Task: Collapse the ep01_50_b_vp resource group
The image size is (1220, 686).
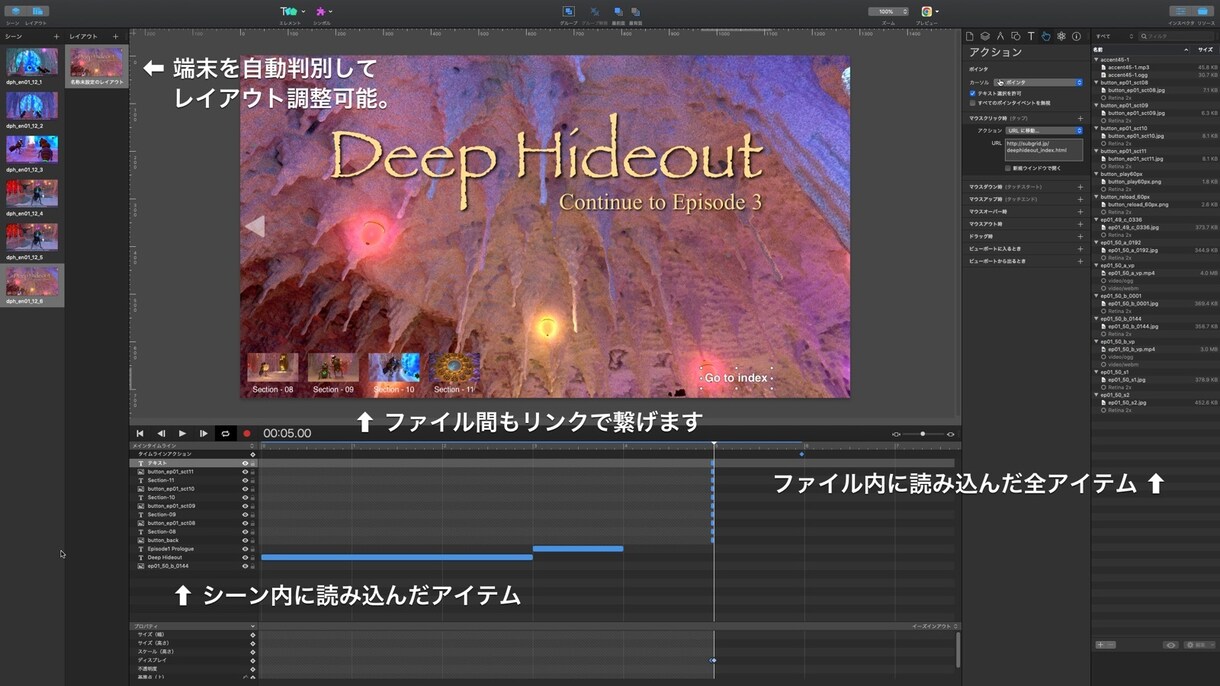Action: coord(1096,342)
